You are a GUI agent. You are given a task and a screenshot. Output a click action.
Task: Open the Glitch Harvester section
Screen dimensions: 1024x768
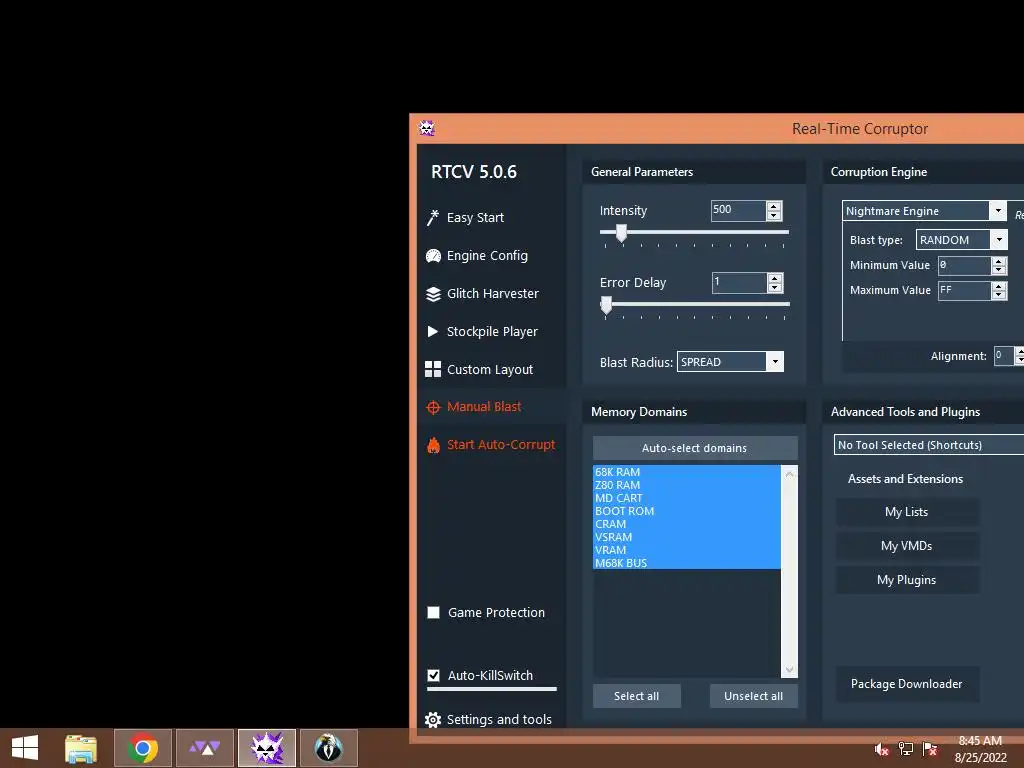click(x=492, y=294)
